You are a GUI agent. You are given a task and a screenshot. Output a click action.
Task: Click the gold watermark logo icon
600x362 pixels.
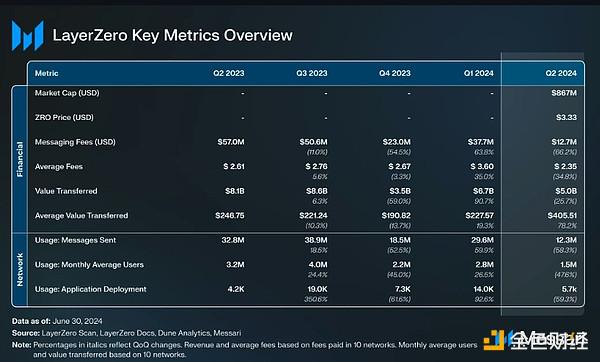(494, 340)
